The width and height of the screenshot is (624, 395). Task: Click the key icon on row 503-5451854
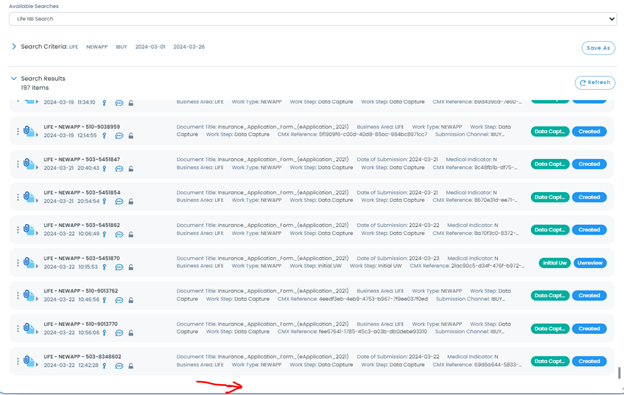click(104, 201)
